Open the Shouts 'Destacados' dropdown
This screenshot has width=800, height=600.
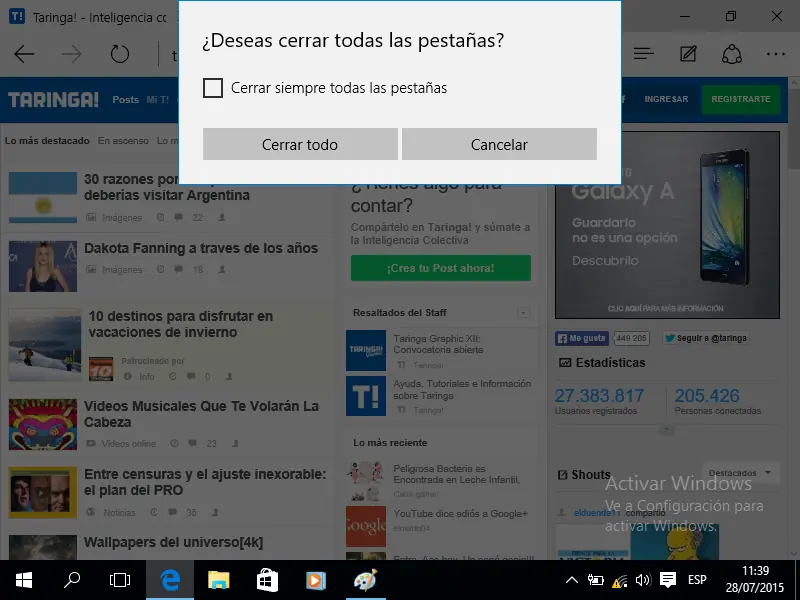coord(740,473)
